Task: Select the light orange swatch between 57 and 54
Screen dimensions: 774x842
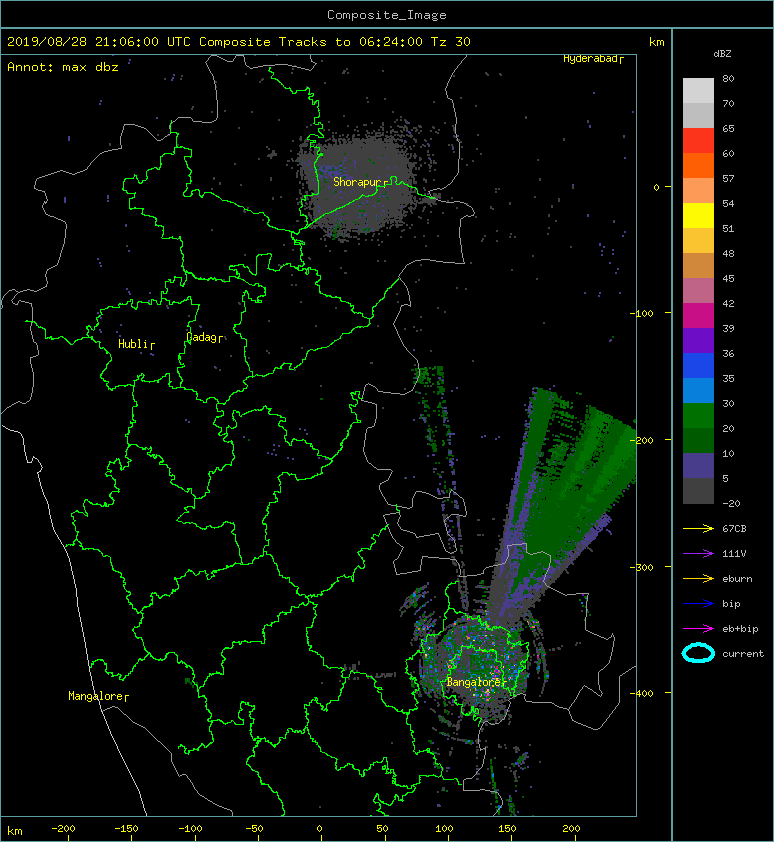Action: [698, 191]
